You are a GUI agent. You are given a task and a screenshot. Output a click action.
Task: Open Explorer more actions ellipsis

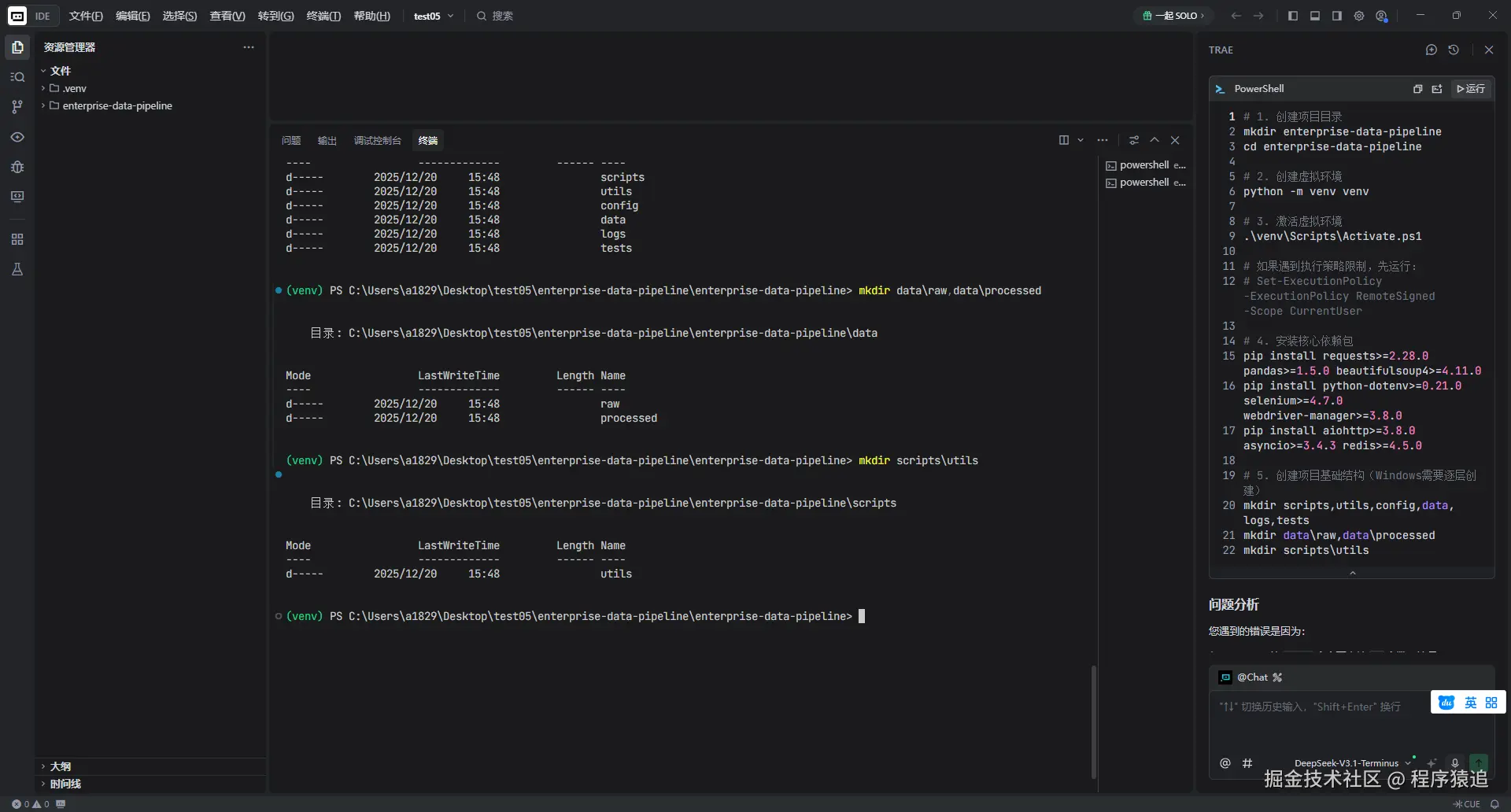click(249, 47)
